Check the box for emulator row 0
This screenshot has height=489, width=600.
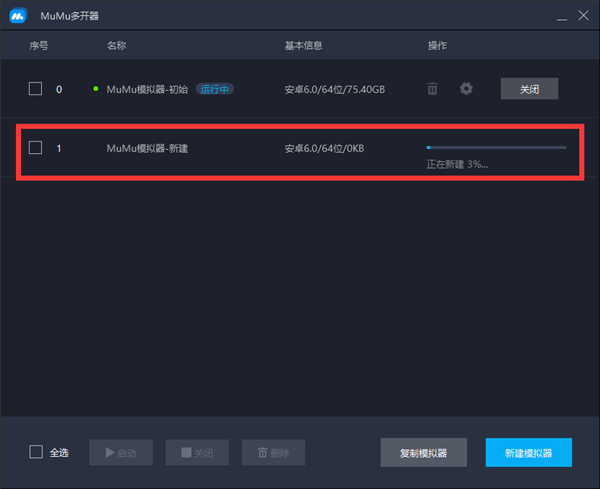tap(36, 89)
